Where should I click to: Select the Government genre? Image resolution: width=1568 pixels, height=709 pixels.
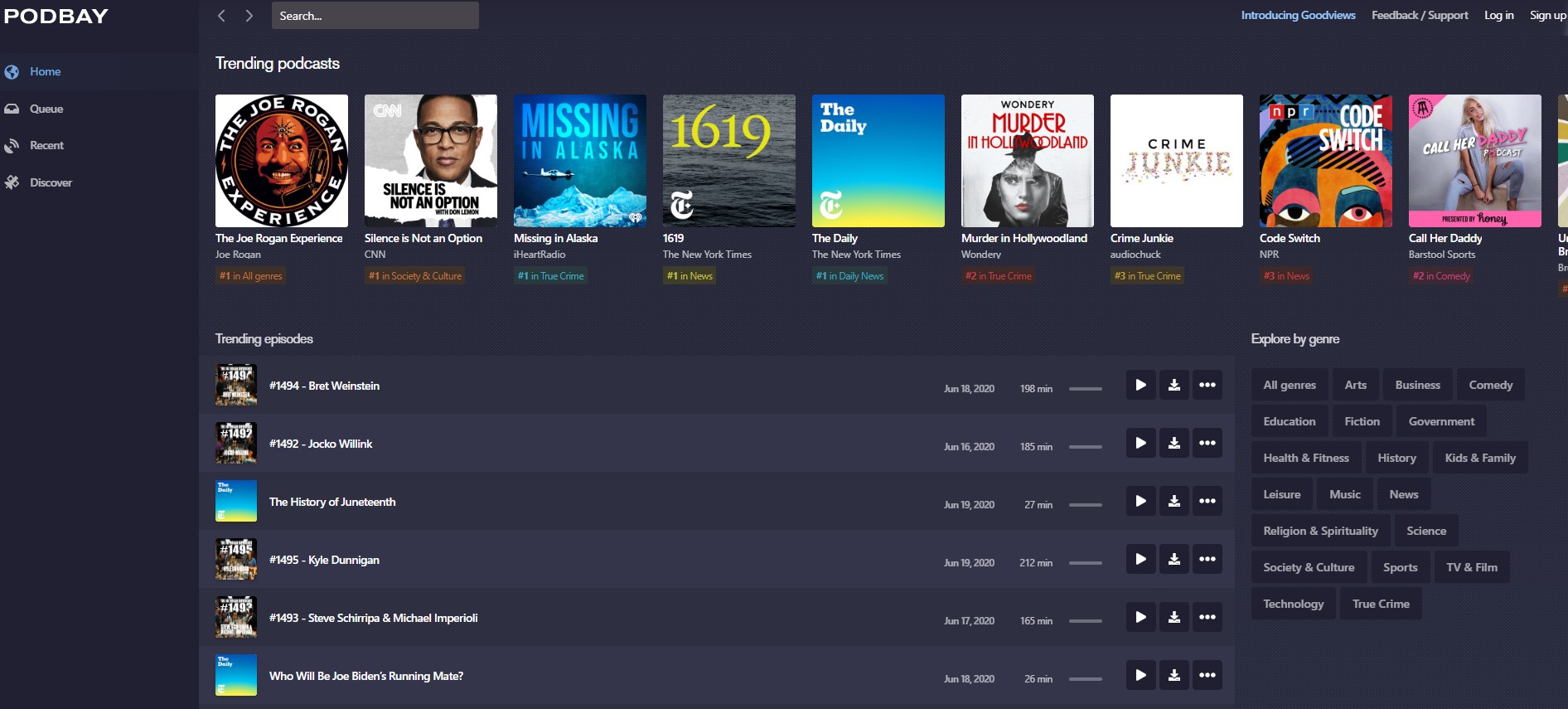pos(1442,421)
